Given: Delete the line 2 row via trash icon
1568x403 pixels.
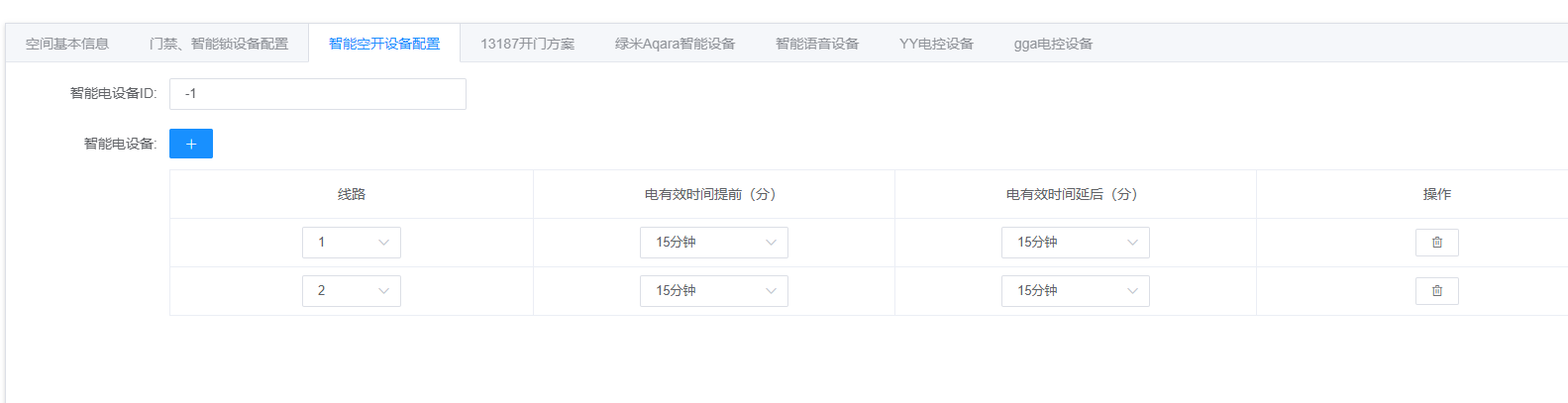Looking at the screenshot, I should click(x=1436, y=291).
